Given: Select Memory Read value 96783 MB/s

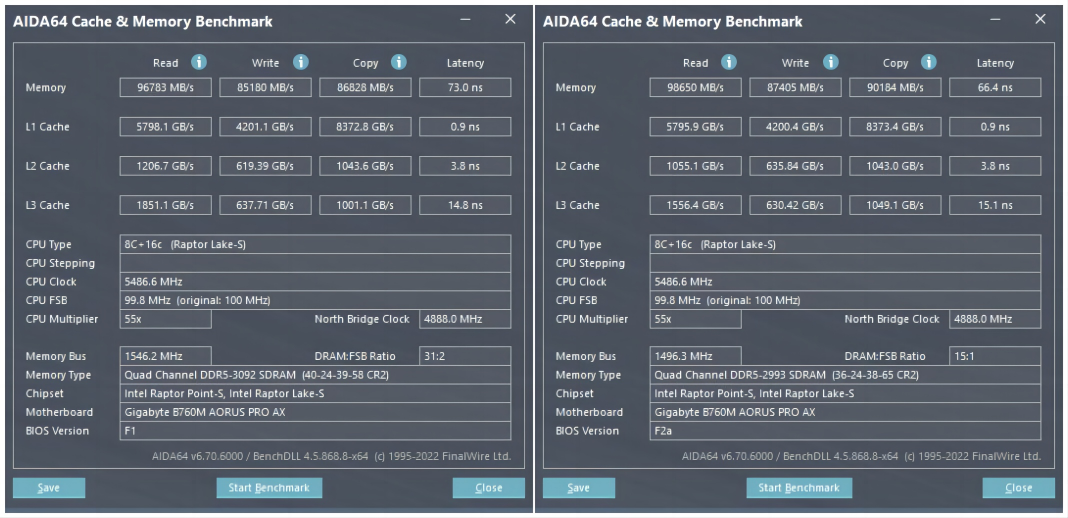Looking at the screenshot, I should [166, 87].
